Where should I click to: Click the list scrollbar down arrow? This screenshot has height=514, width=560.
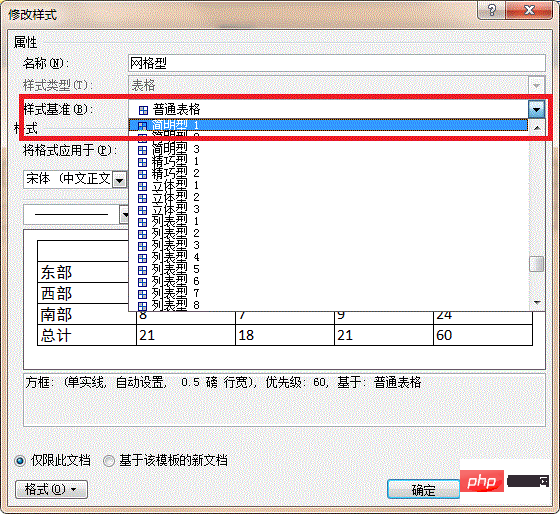536,303
